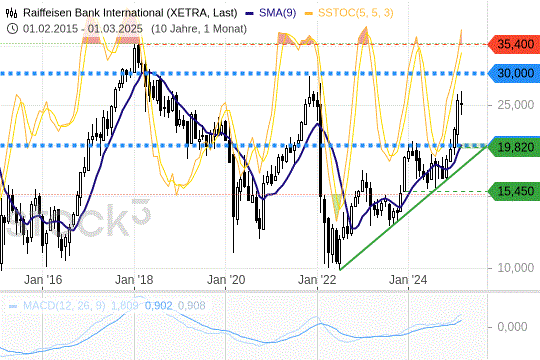Click the candlestick chart type icon
Image resolution: width=540 pixels, height=360 pixels.
[x=11, y=13]
